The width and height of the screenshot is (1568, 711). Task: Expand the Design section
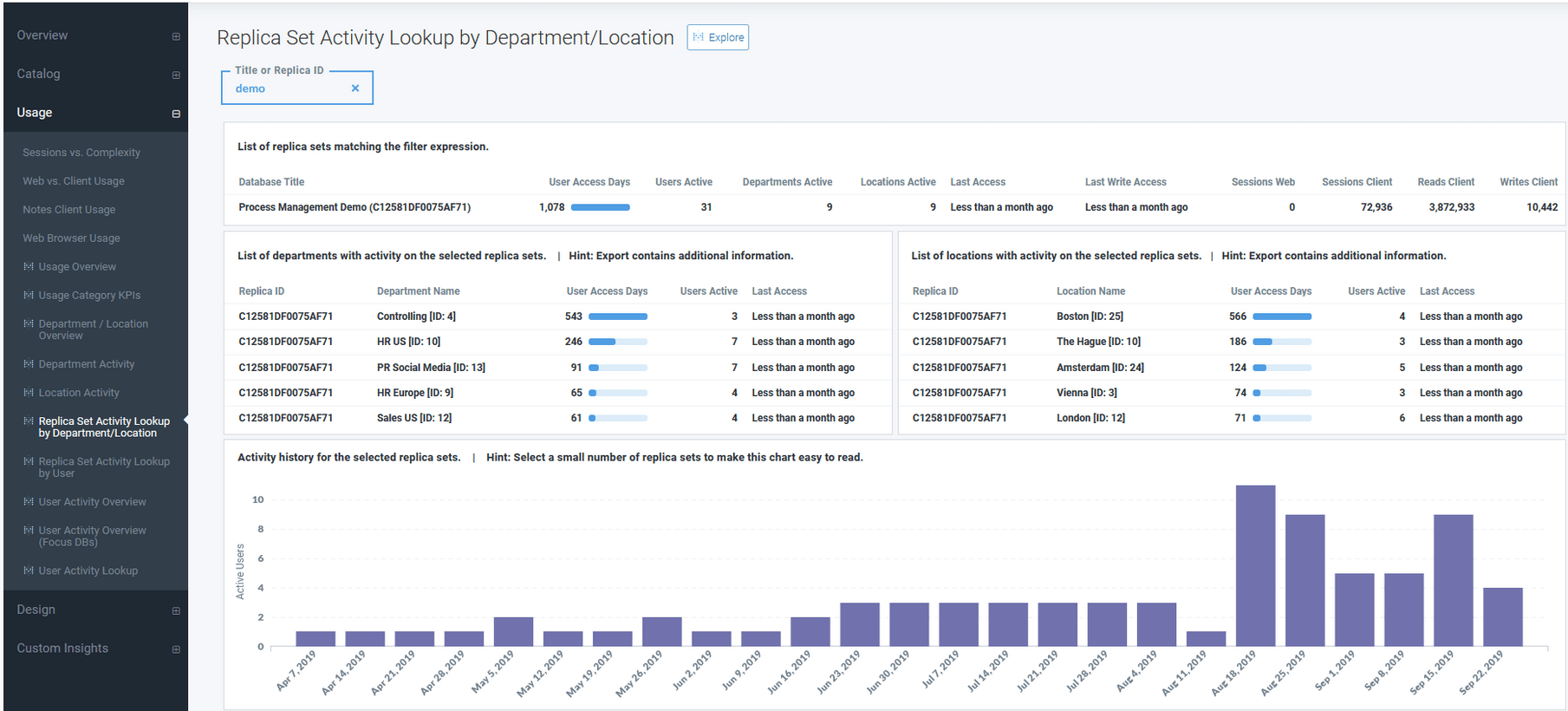[176, 610]
